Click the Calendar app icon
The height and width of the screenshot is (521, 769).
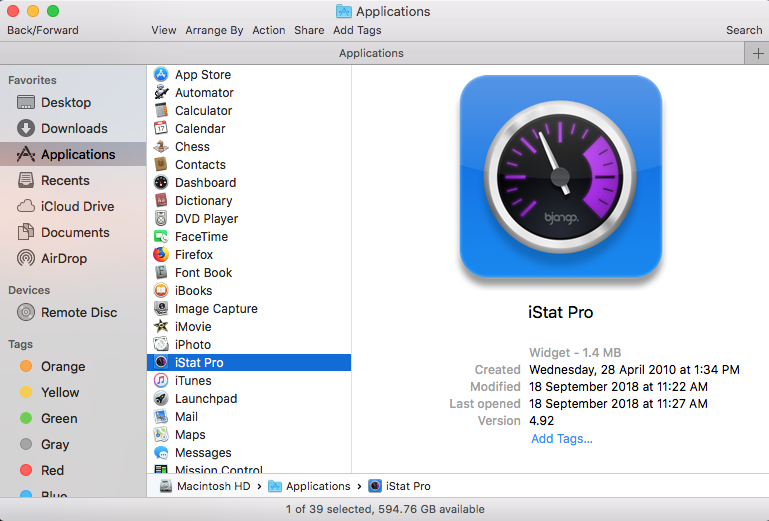[x=161, y=129]
